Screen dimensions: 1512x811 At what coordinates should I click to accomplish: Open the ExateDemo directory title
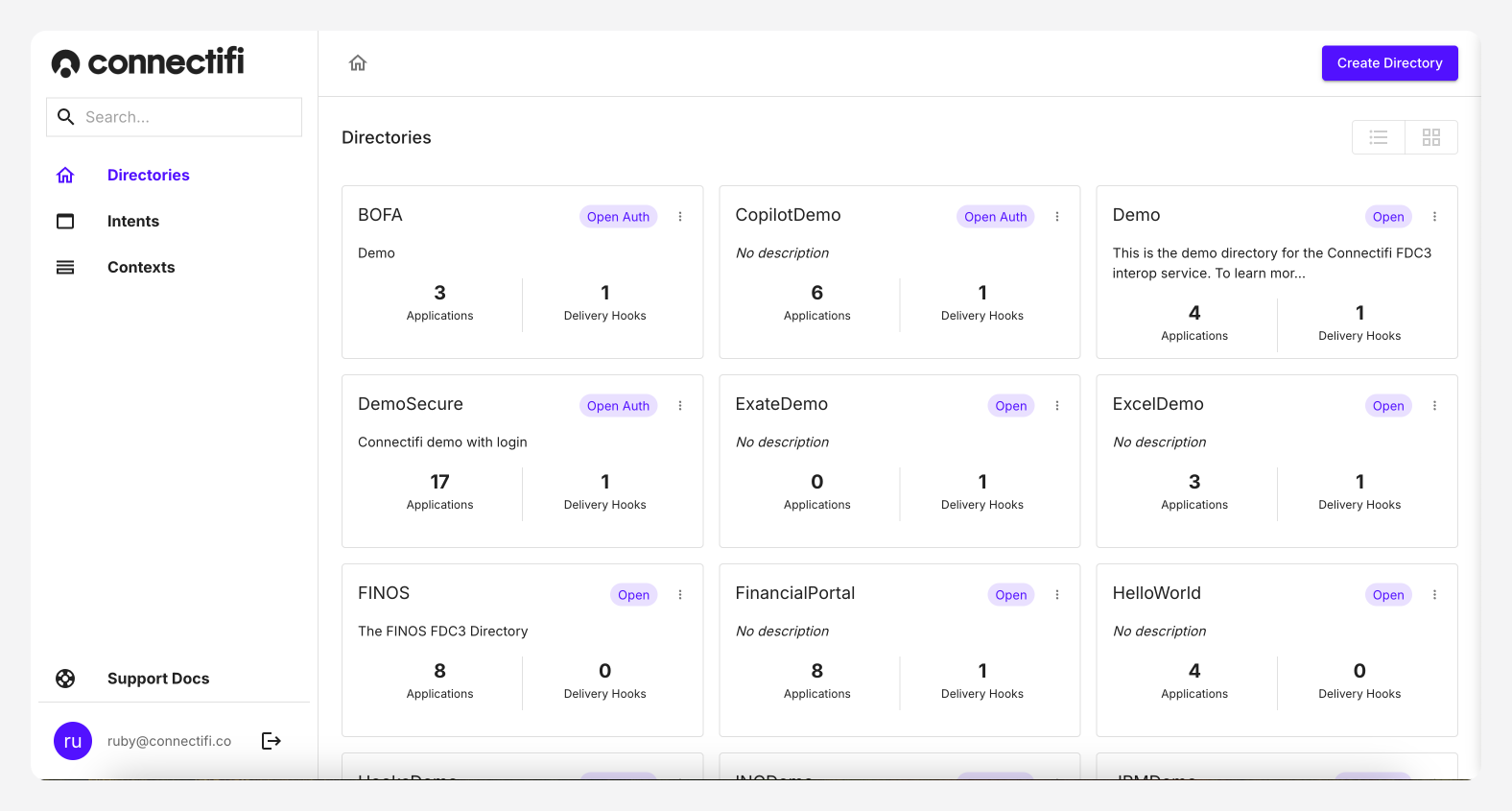[x=781, y=404]
